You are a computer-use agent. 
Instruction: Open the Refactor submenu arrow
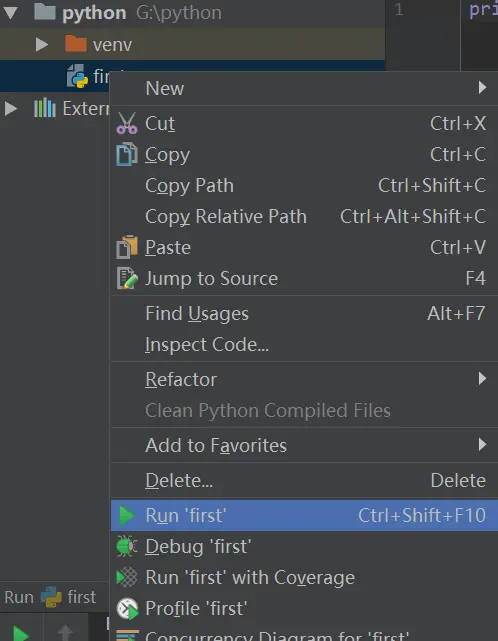(x=482, y=379)
